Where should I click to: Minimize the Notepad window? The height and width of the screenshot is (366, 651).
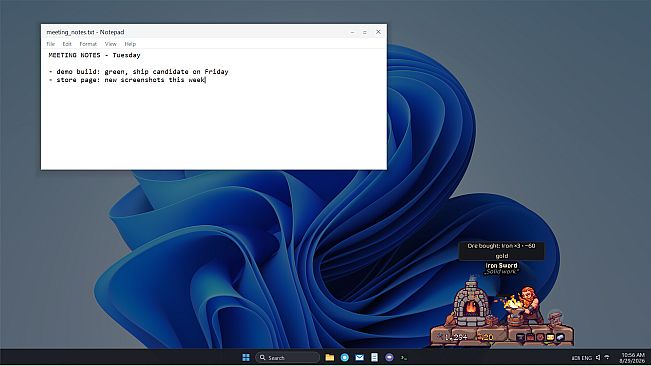pos(352,32)
